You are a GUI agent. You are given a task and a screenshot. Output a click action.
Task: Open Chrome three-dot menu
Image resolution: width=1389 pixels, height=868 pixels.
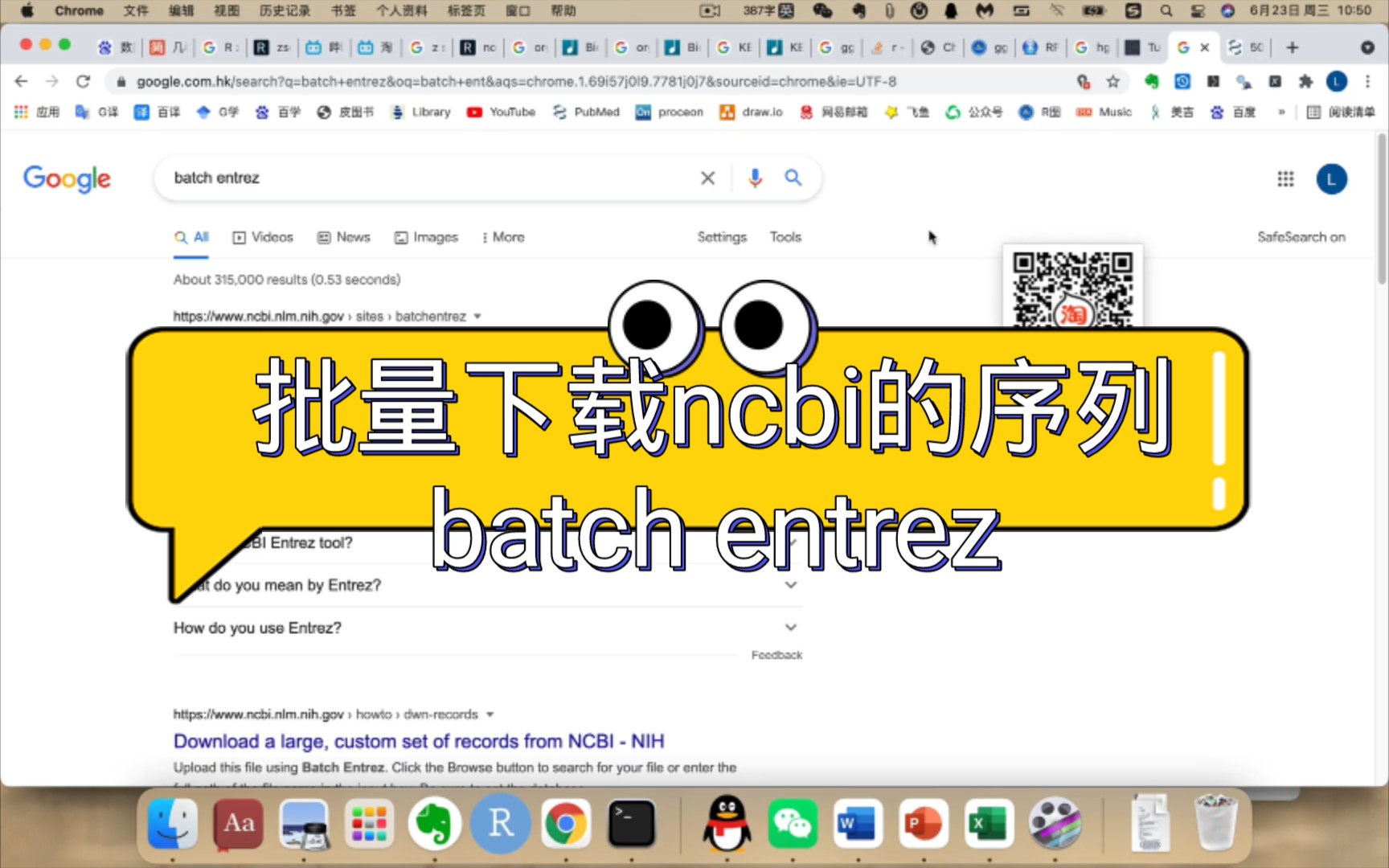click(x=1367, y=81)
